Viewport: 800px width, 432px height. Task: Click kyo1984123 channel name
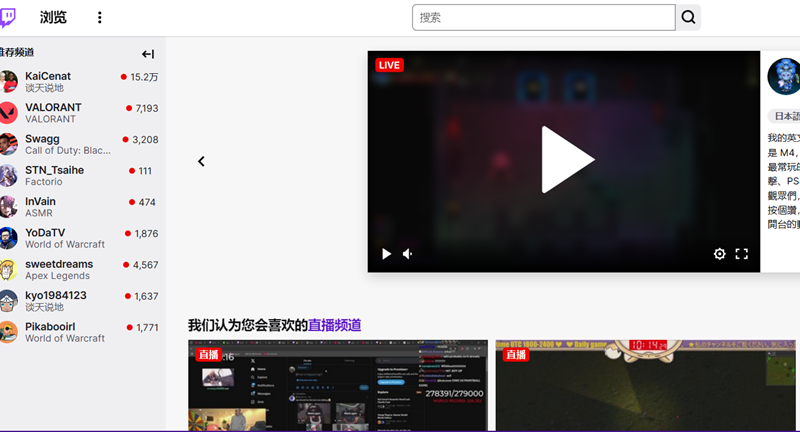pos(56,295)
